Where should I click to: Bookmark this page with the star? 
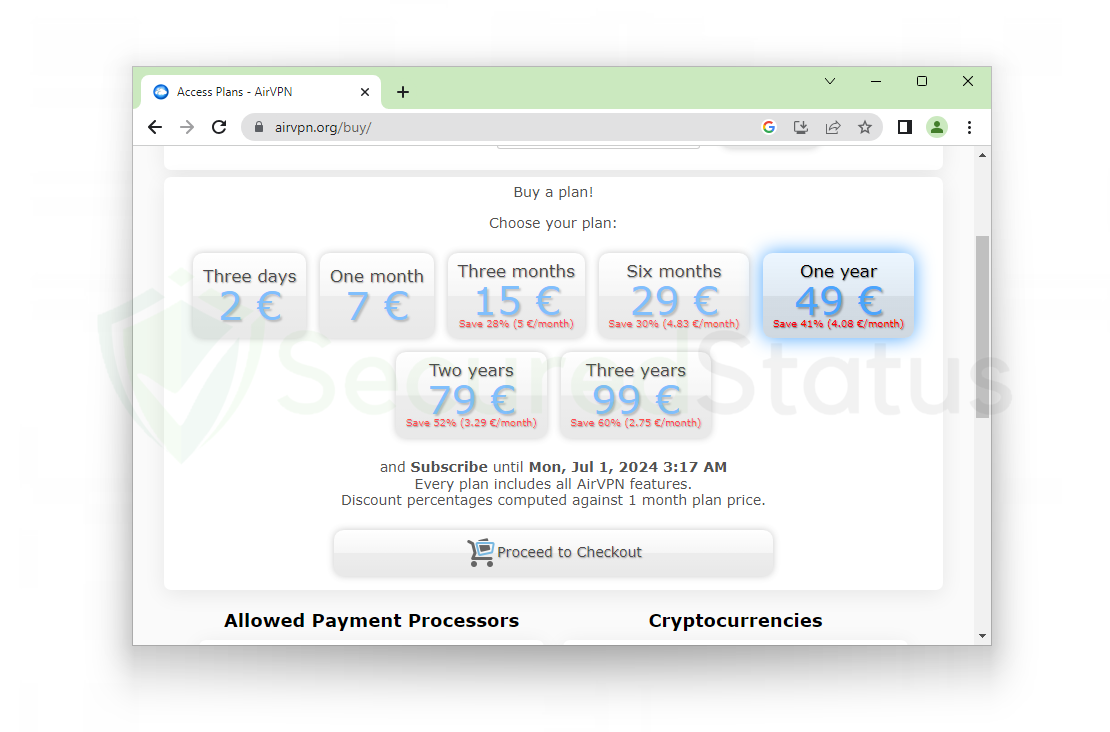[865, 127]
